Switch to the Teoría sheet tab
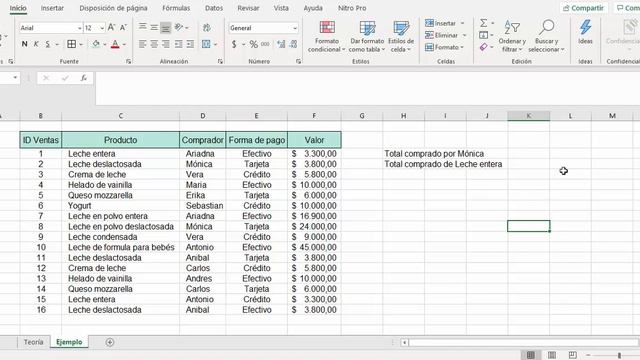The image size is (640, 360). 33,342
